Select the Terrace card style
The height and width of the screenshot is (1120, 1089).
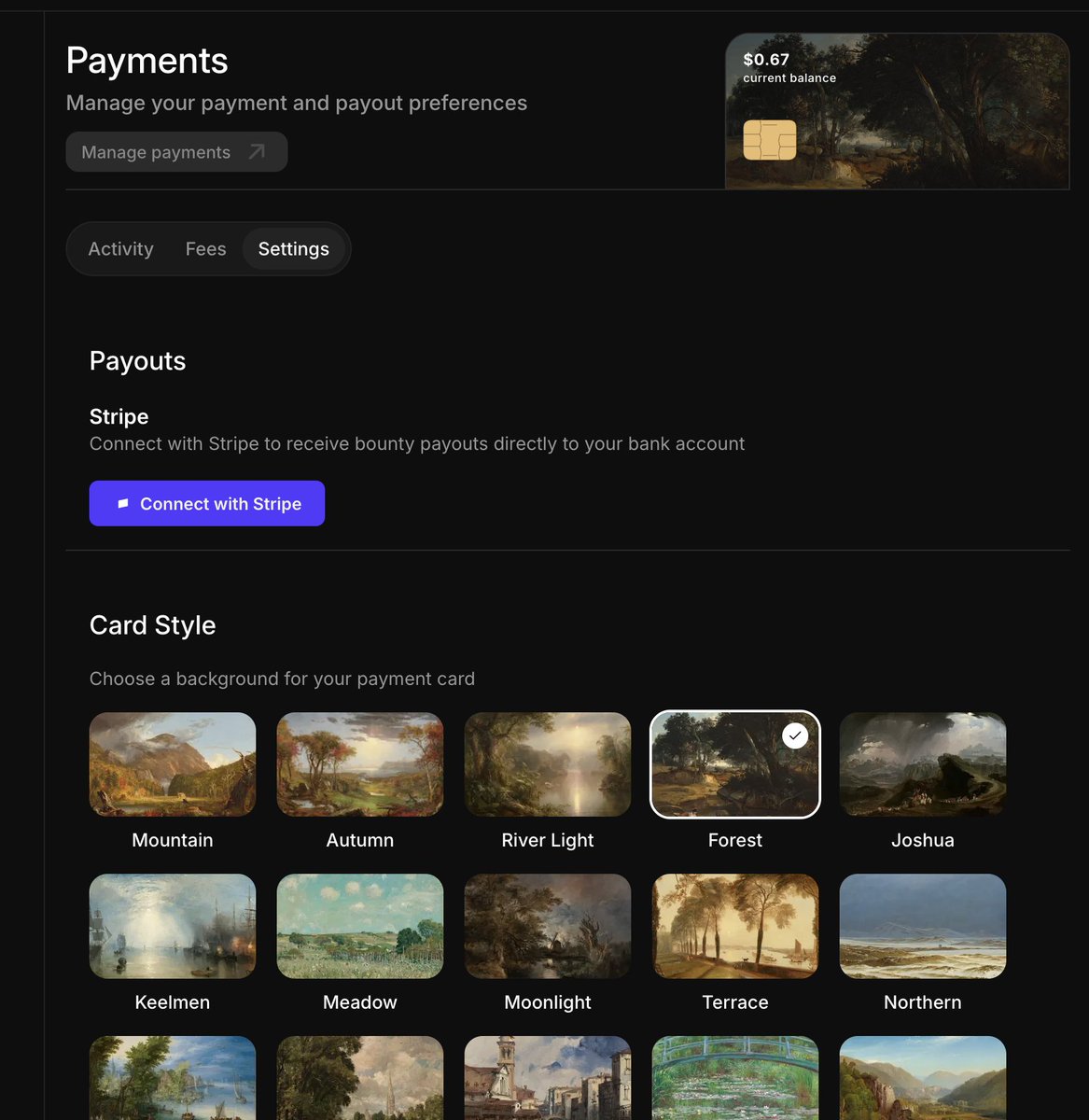tap(735, 926)
